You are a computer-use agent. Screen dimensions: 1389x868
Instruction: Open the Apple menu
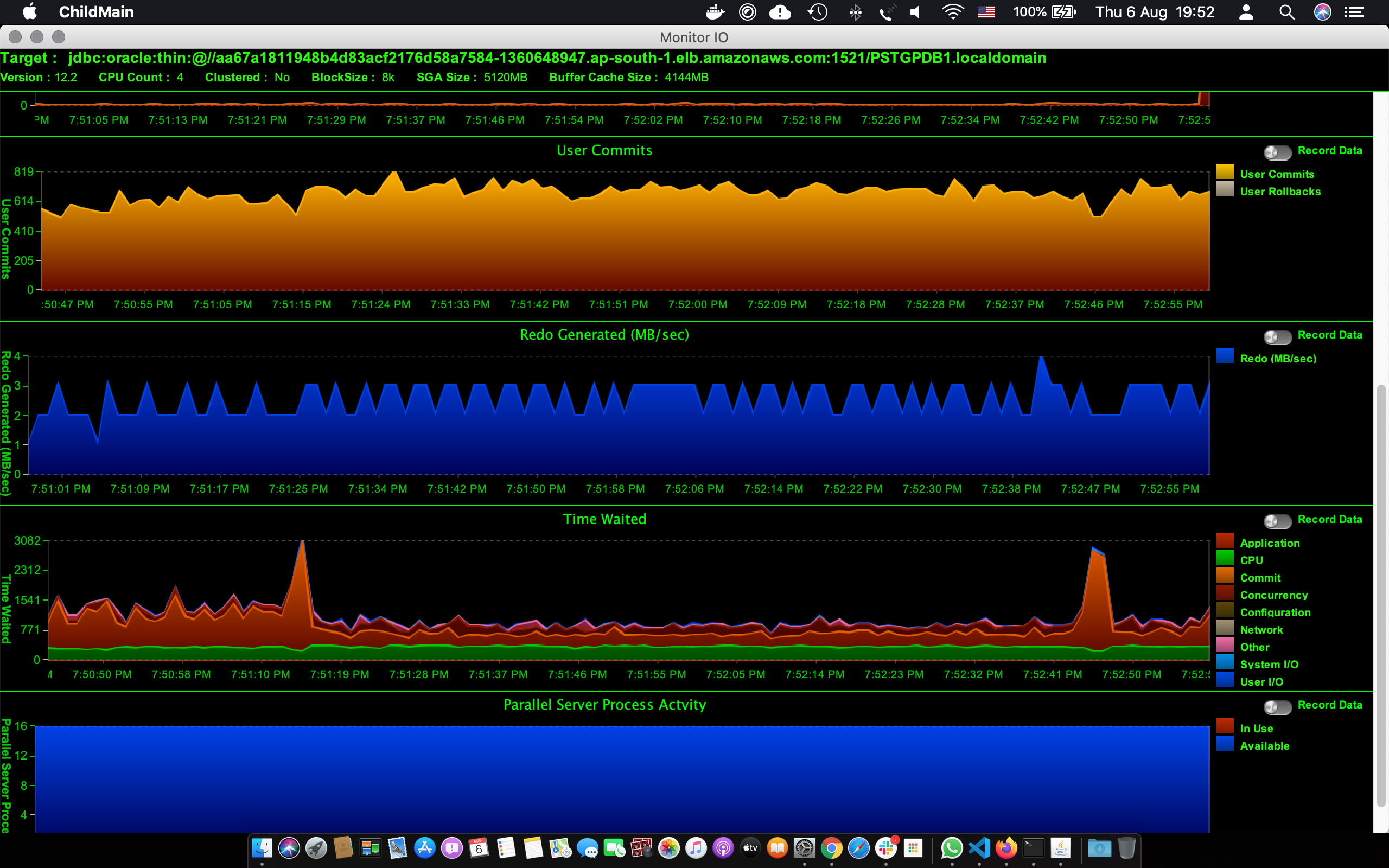point(29,12)
